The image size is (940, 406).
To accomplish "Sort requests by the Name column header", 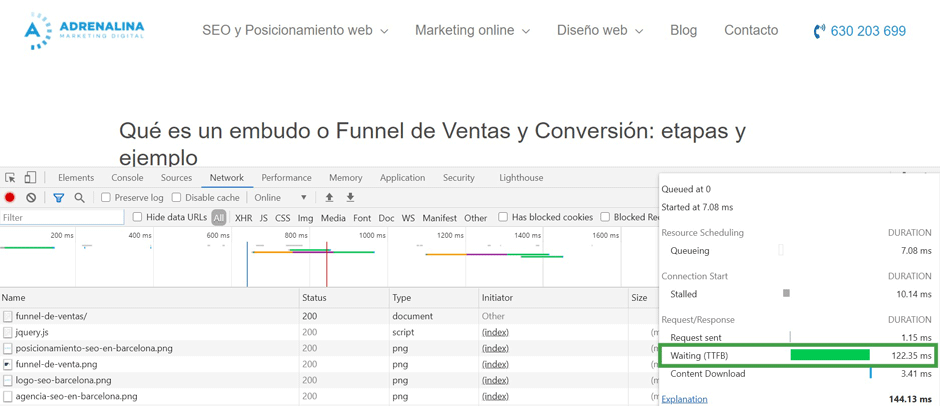I will [x=149, y=297].
